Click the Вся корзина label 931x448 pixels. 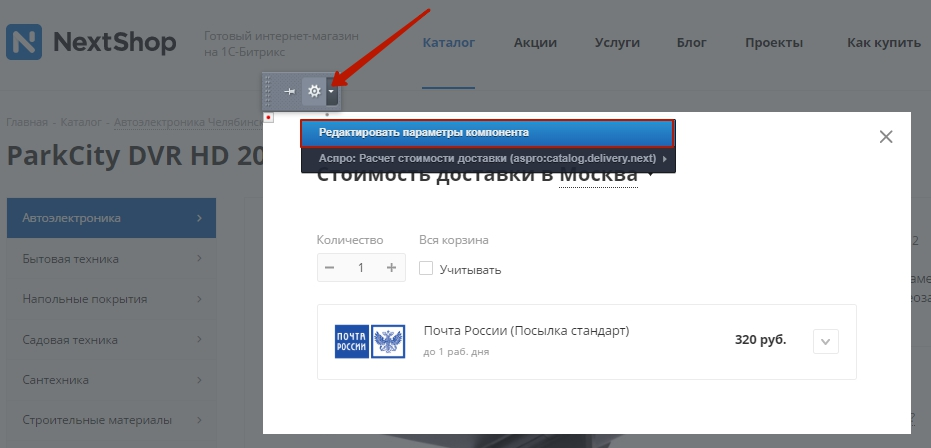[454, 240]
